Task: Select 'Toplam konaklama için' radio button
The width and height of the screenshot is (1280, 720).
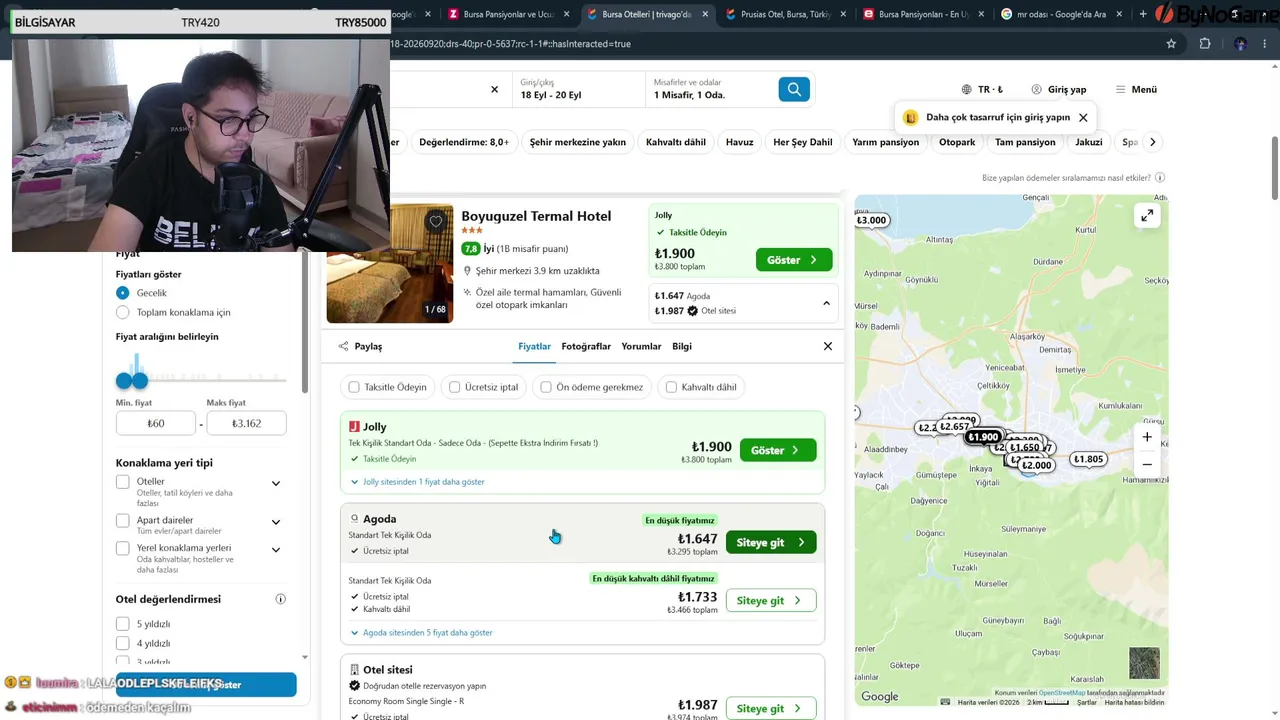Action: [x=123, y=312]
